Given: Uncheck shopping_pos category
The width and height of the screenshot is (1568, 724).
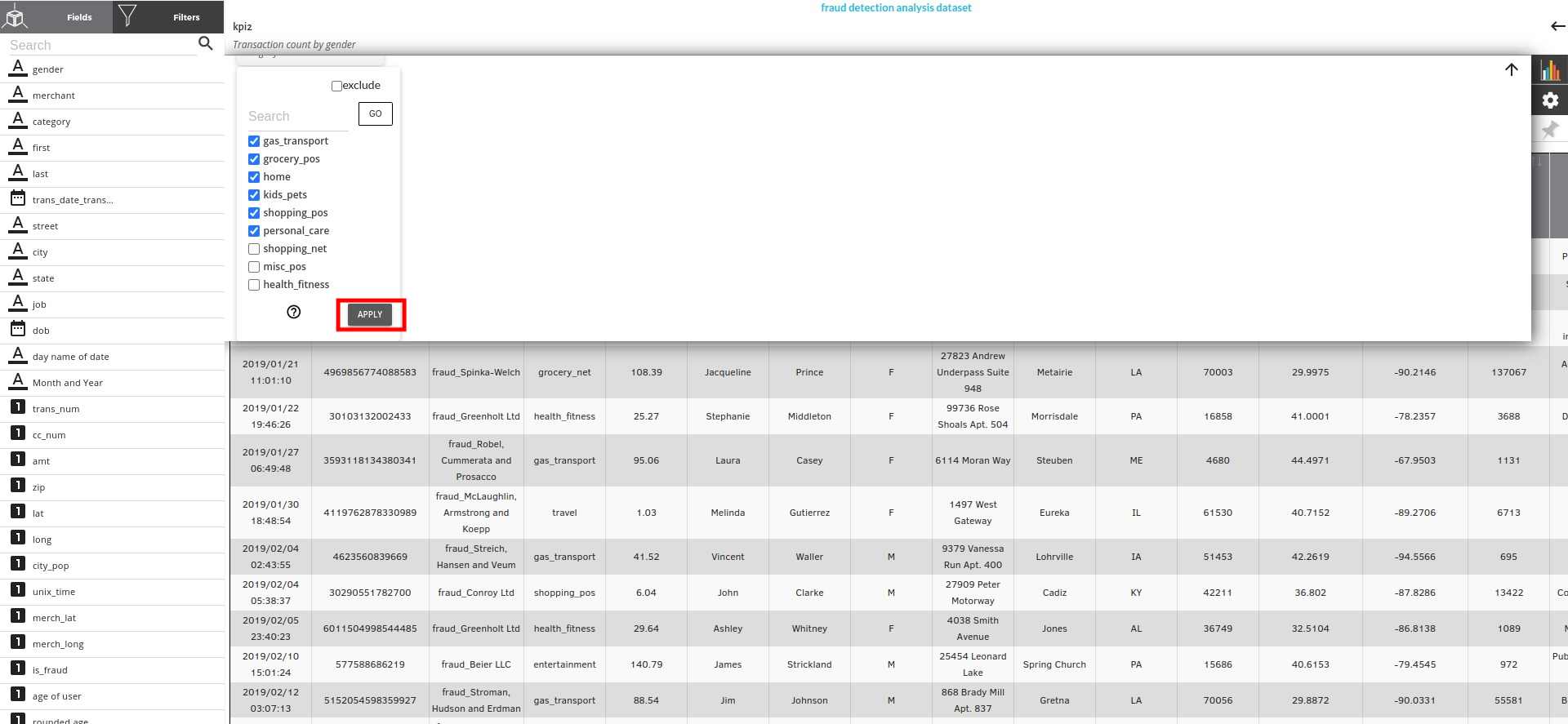Looking at the screenshot, I should (x=254, y=213).
